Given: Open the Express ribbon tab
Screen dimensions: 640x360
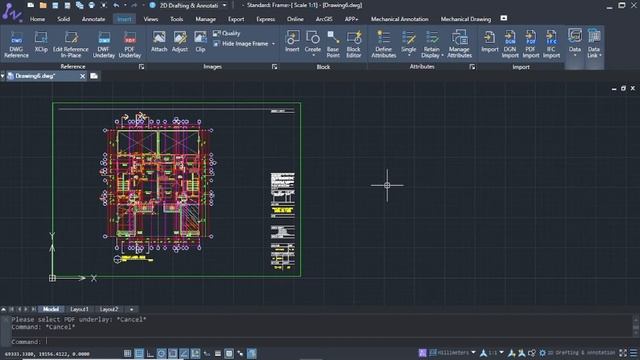Looking at the screenshot, I should click(x=265, y=19).
